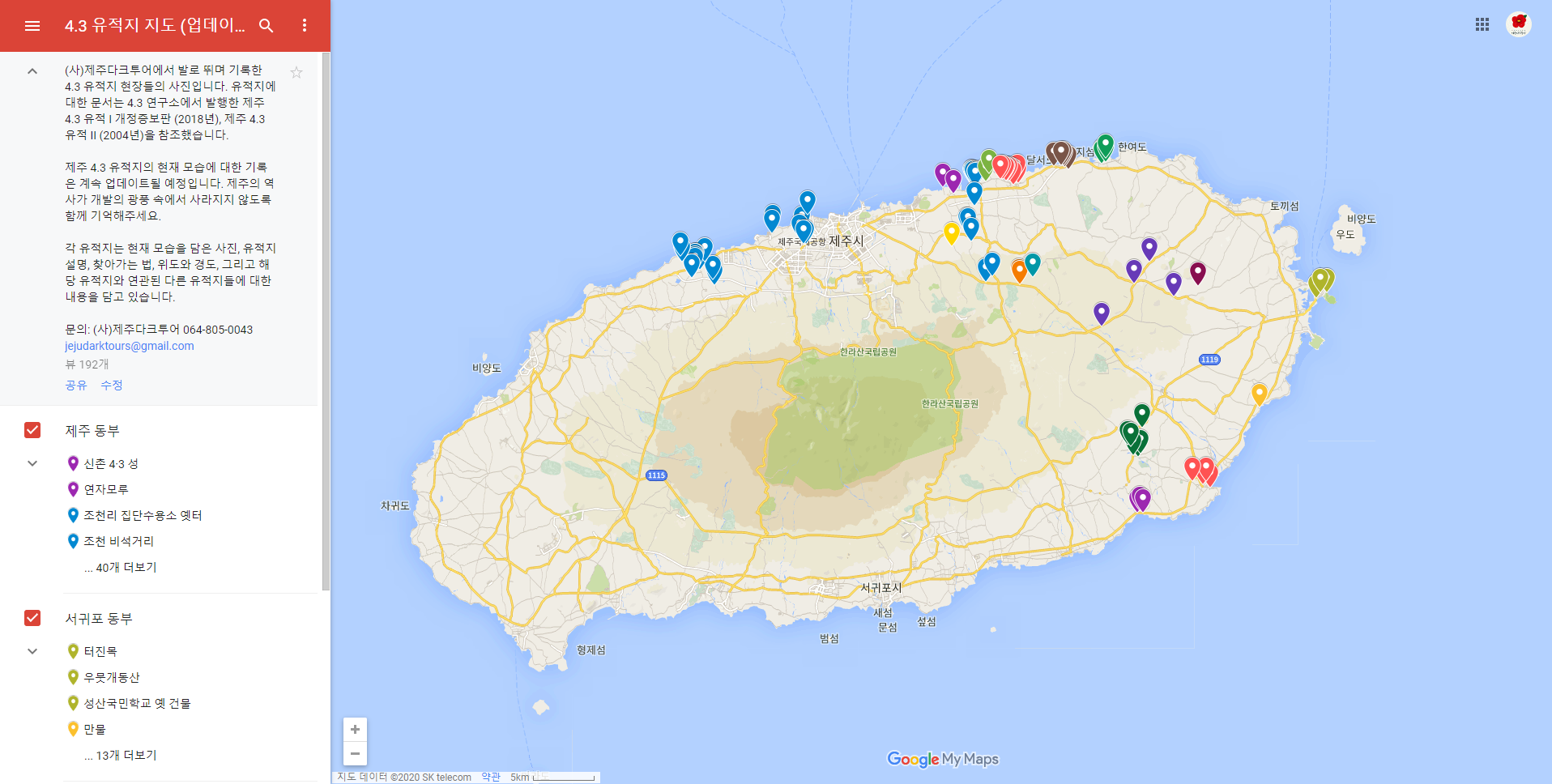Click the 수정 edit link
1552x784 pixels.
coord(112,385)
